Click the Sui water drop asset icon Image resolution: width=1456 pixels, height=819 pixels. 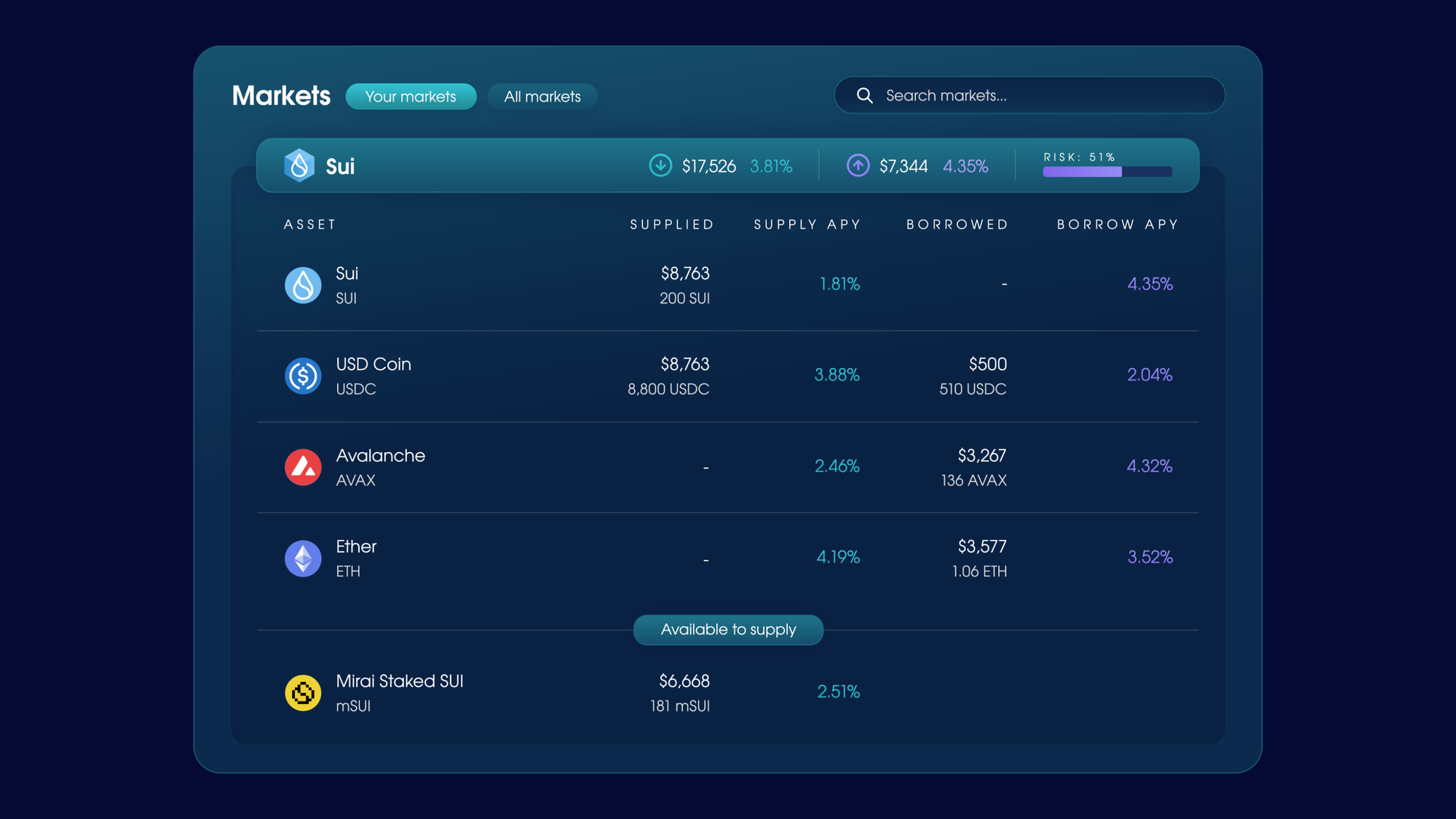[303, 285]
